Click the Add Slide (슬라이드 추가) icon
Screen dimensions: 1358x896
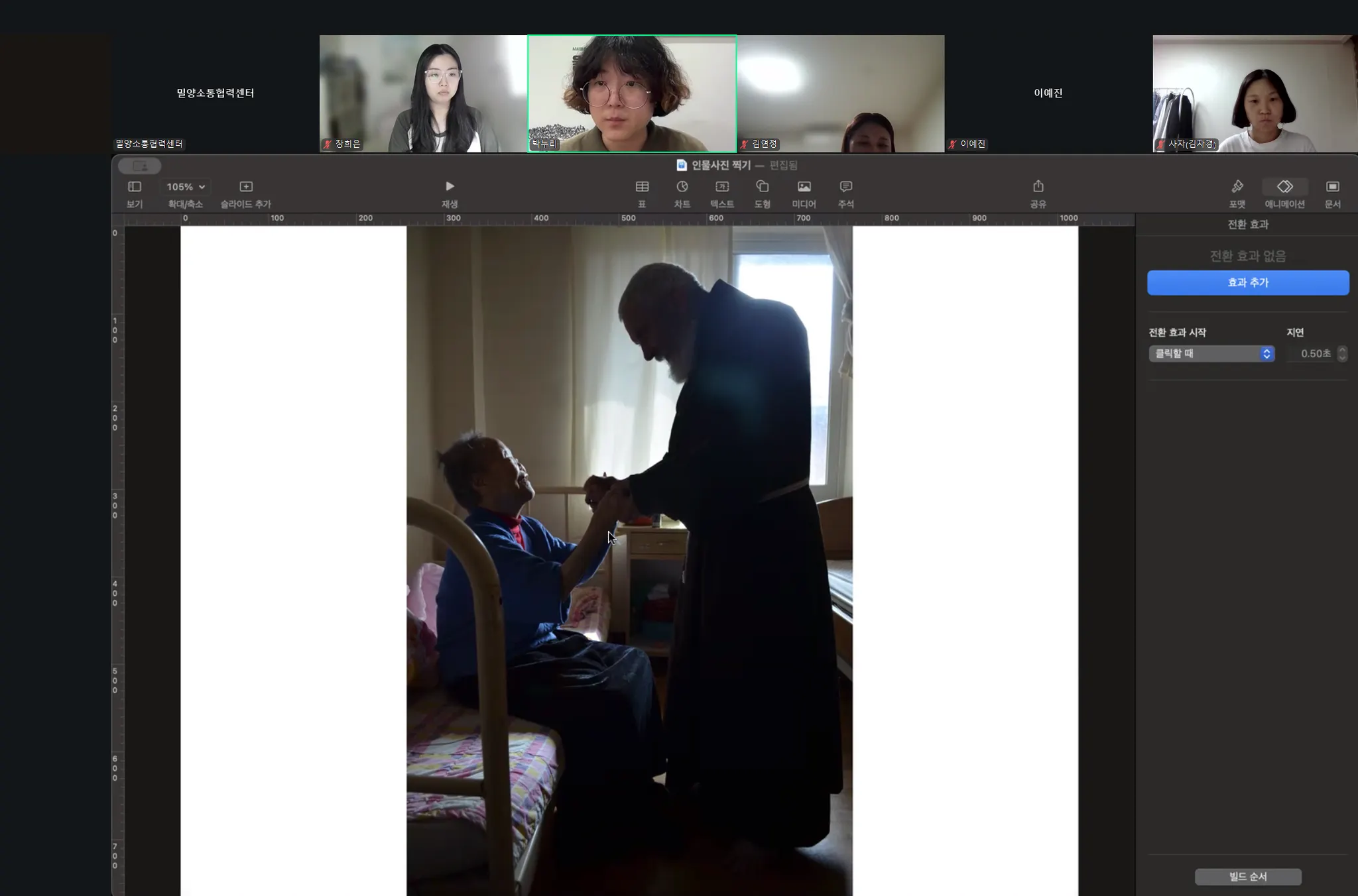pyautogui.click(x=246, y=188)
